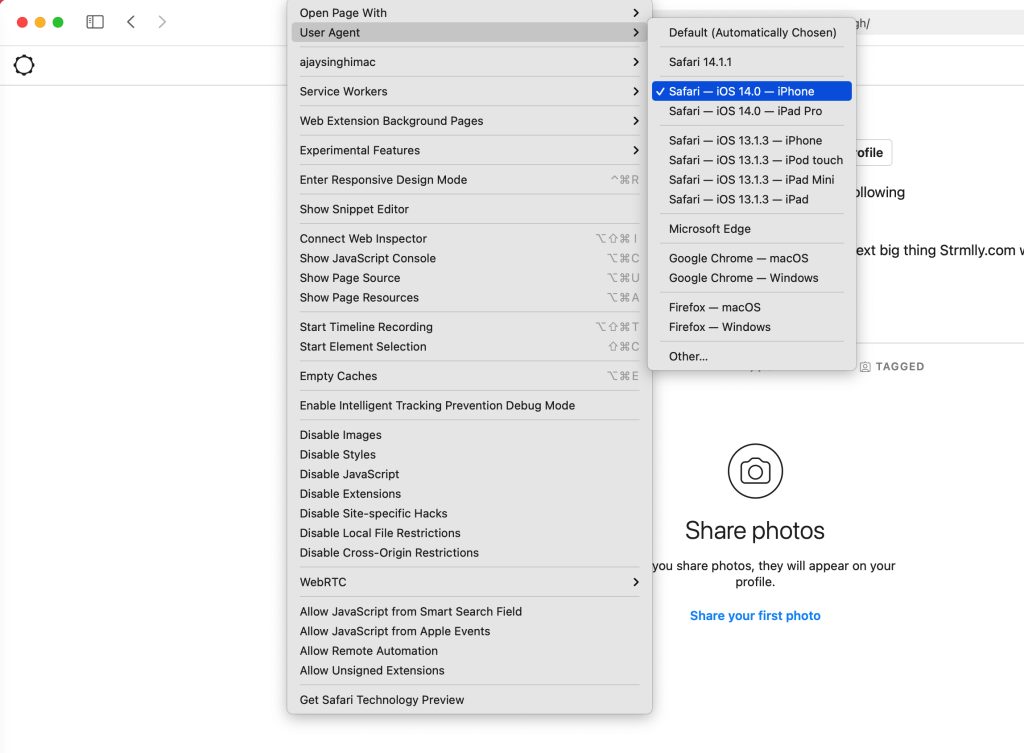
Task: Choose Get Safari Technology Preview
Action: click(x=469, y=699)
